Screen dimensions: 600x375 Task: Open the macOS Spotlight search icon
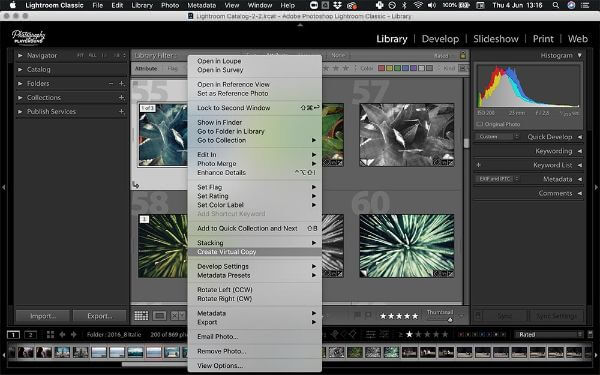tap(556, 5)
